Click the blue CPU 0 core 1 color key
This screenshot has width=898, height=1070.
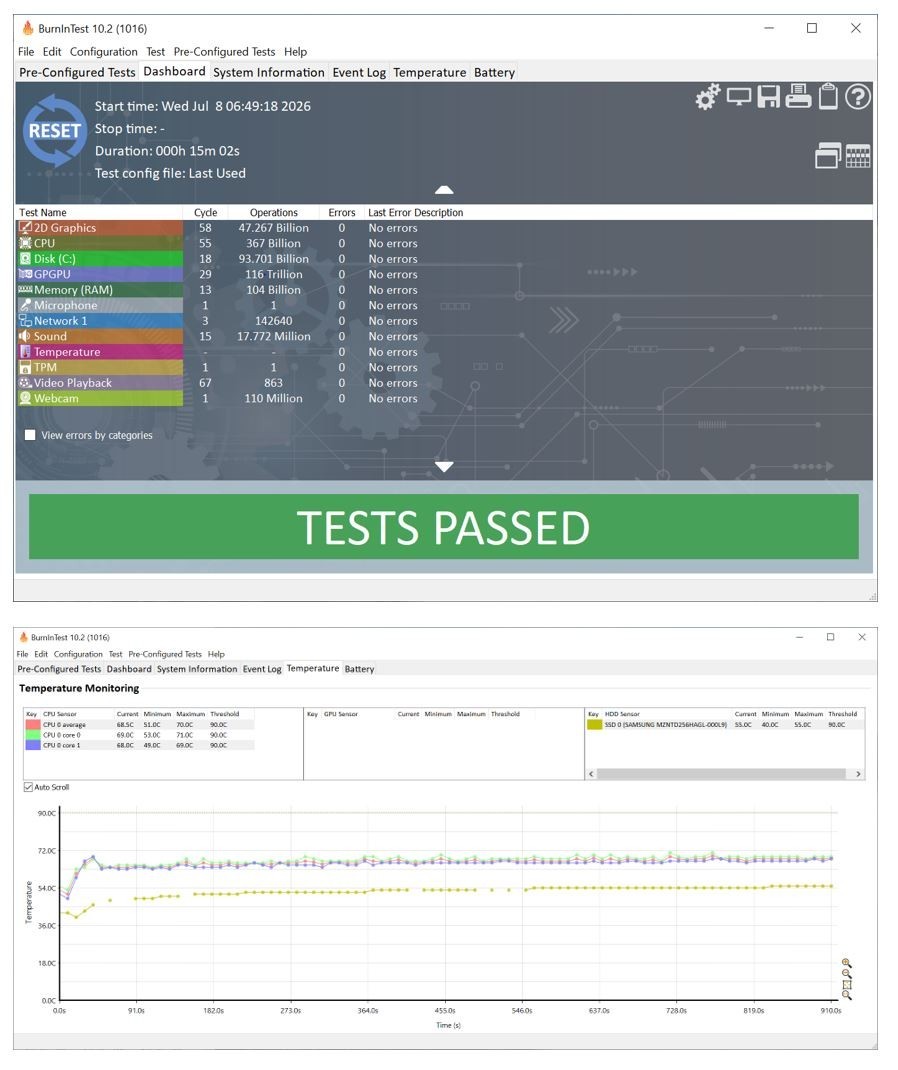(33, 745)
